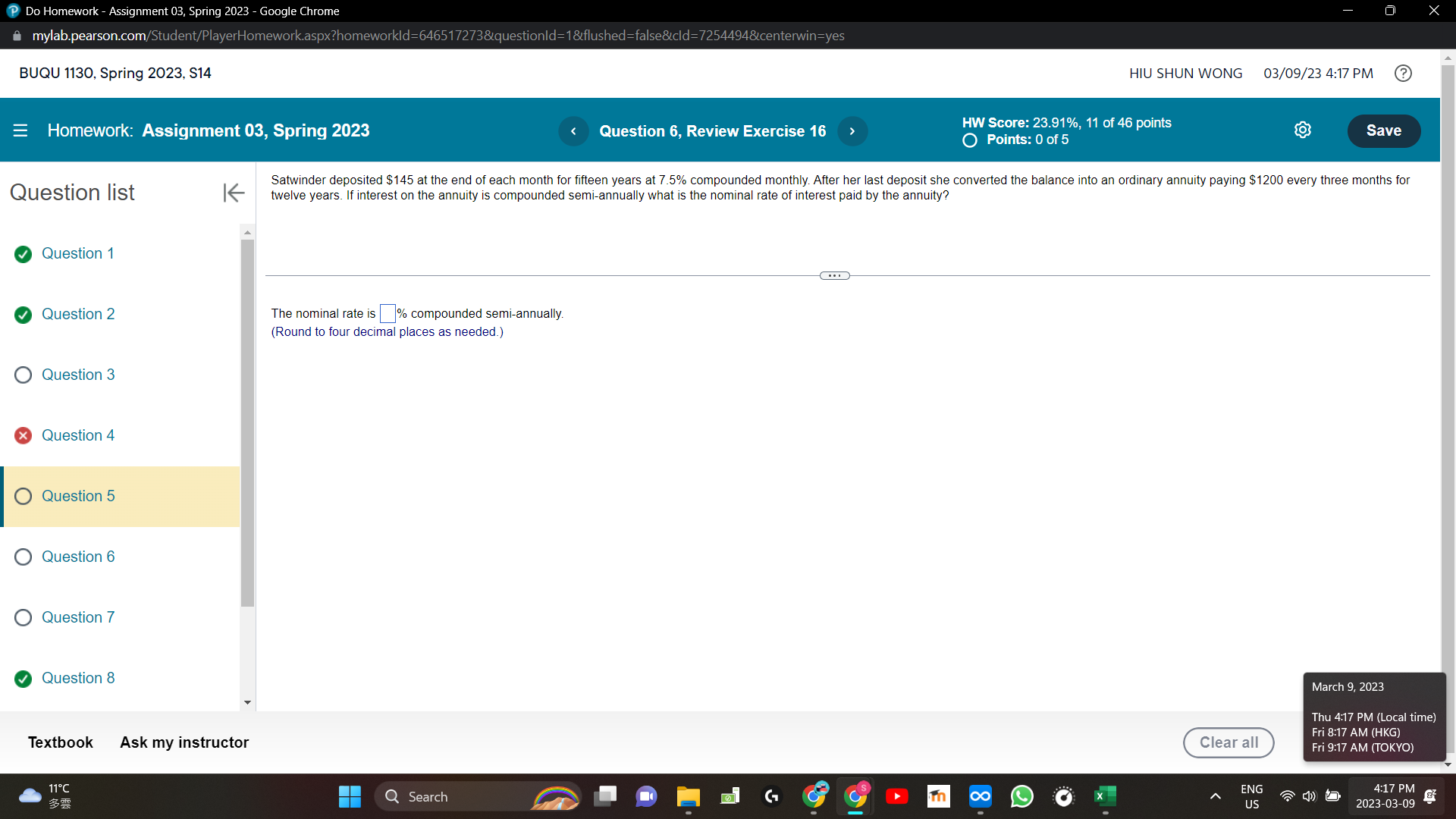This screenshot has width=1456, height=819.
Task: Open the Wi-Fi network tray icon
Action: click(1287, 796)
